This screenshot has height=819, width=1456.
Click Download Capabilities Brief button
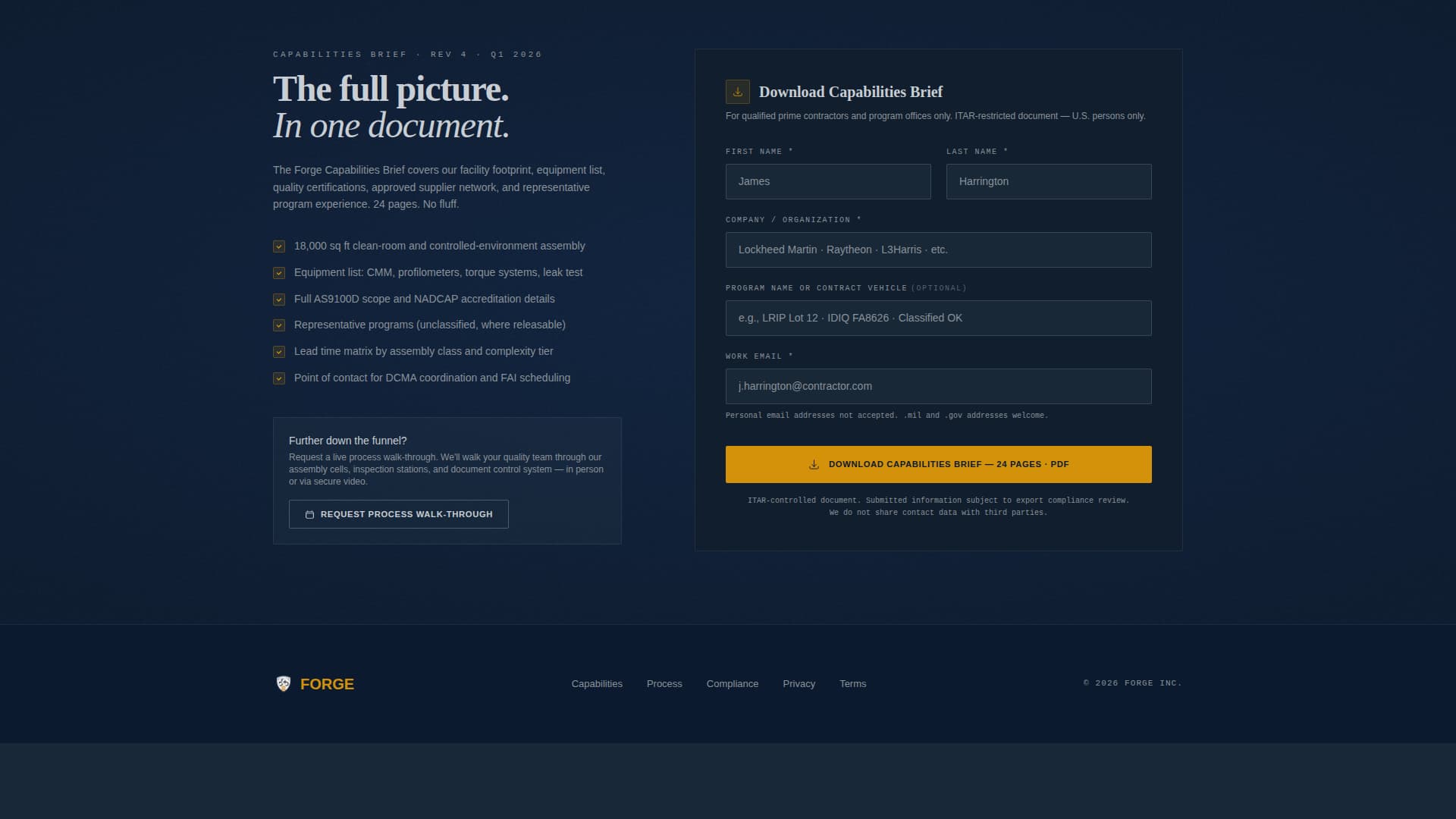pyautogui.click(x=938, y=463)
